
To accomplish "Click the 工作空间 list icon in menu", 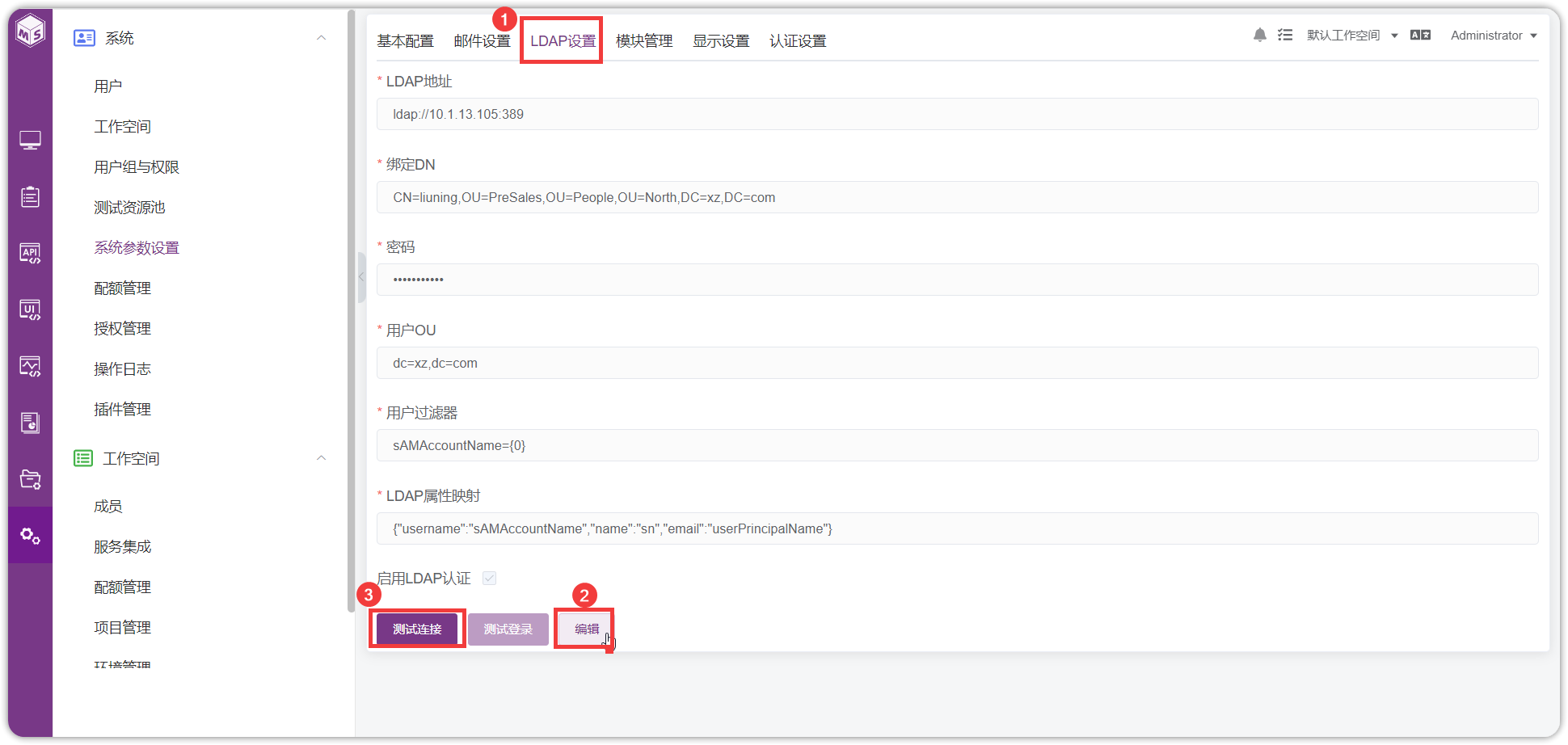I will click(x=83, y=458).
